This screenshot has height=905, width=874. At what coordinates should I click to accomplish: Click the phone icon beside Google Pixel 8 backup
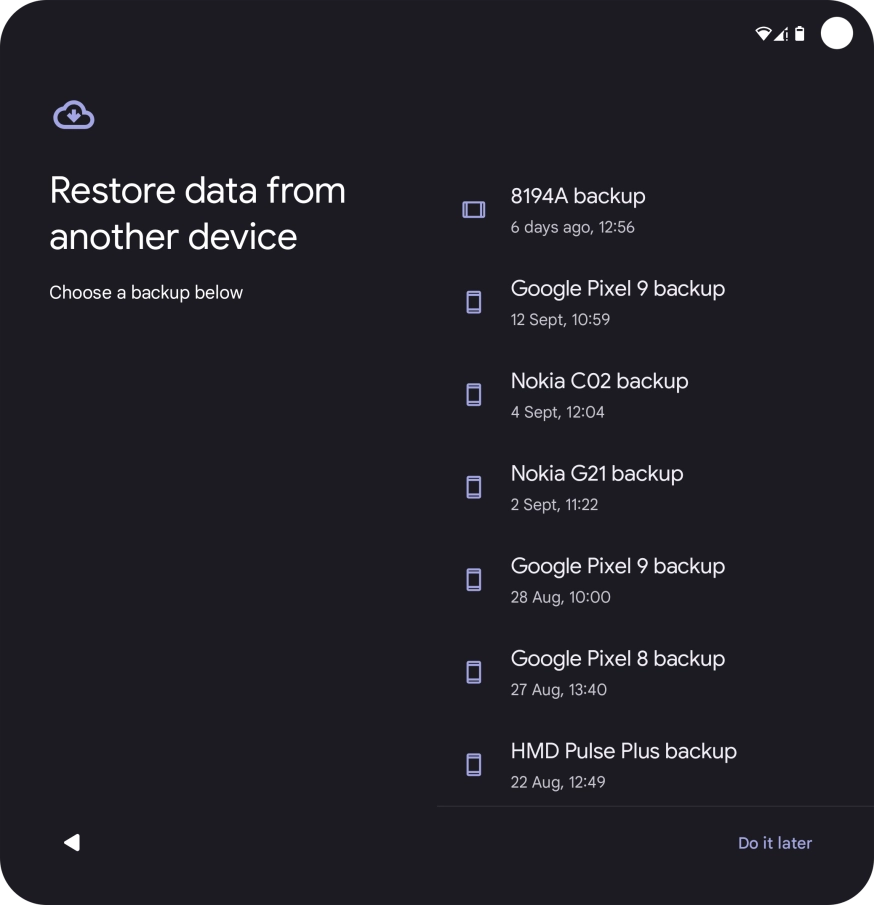473,672
